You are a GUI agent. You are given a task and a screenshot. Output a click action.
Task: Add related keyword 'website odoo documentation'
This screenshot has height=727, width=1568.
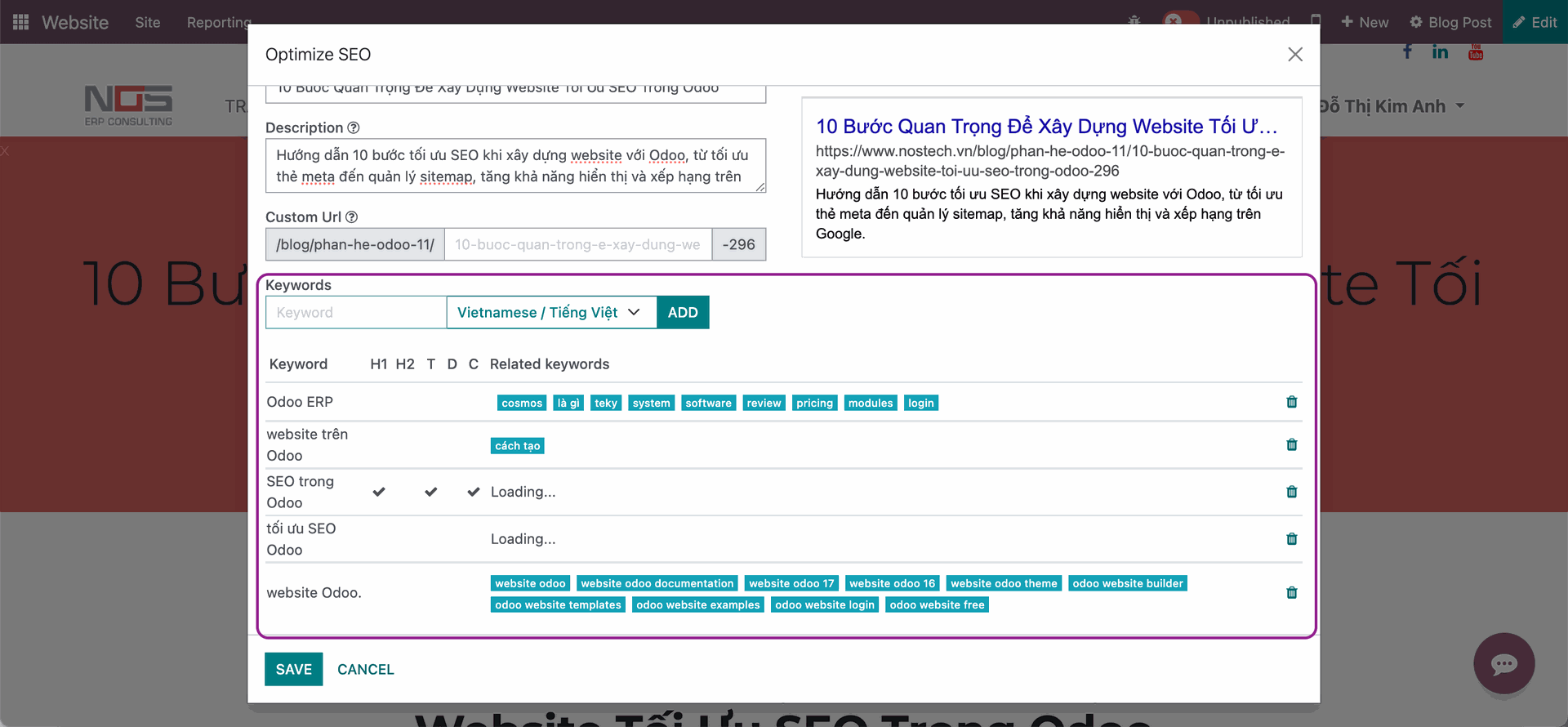click(657, 583)
